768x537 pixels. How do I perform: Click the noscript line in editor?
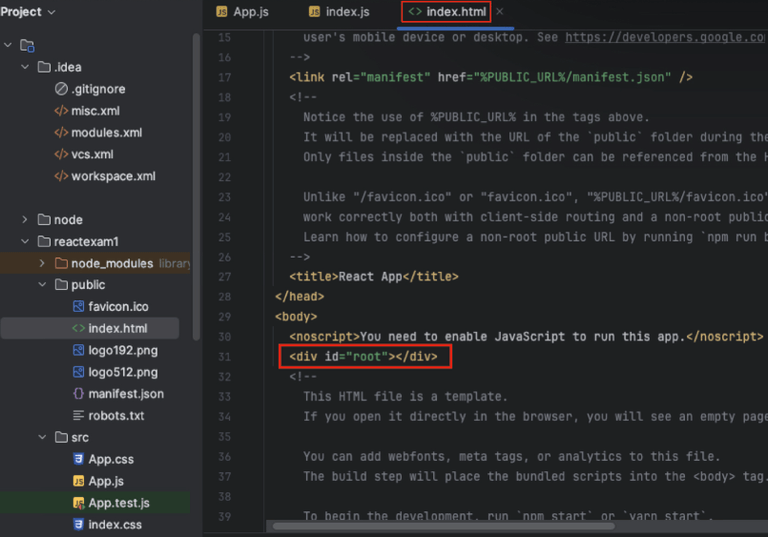click(526, 337)
